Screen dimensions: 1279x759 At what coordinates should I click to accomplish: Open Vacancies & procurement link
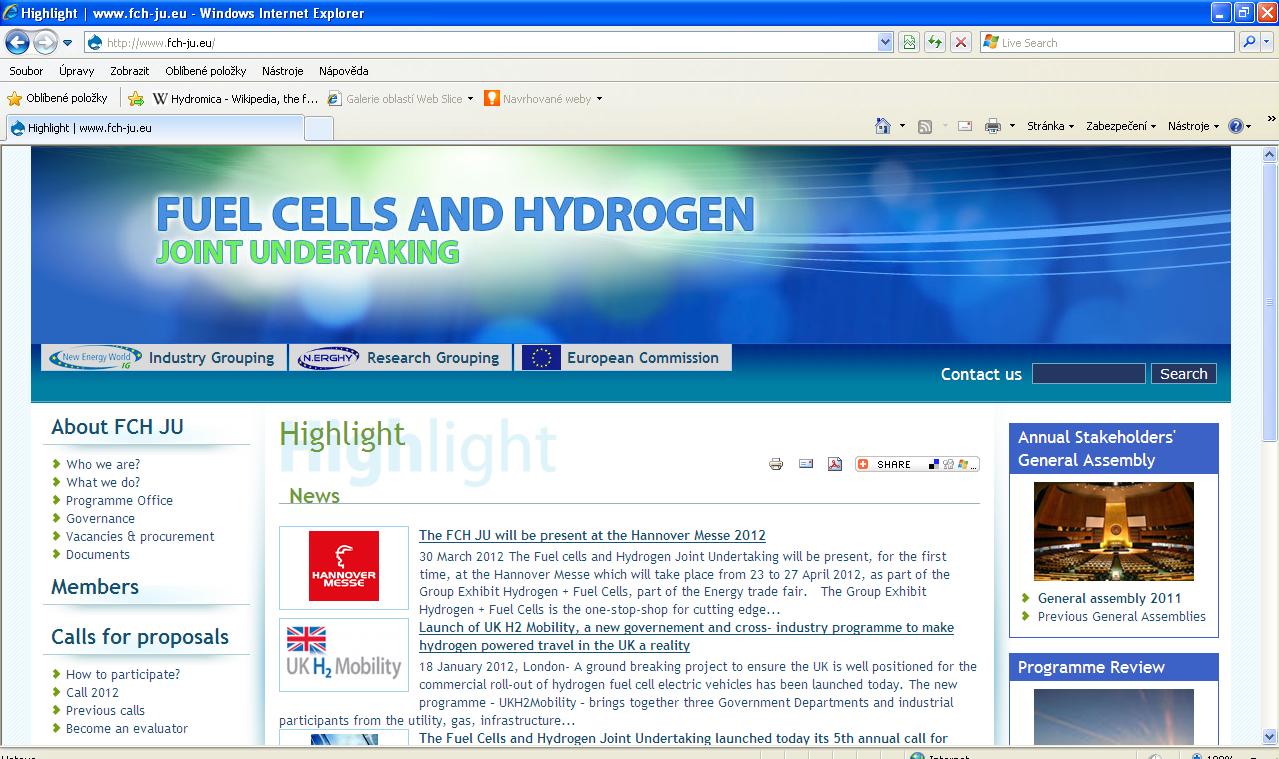click(x=140, y=536)
